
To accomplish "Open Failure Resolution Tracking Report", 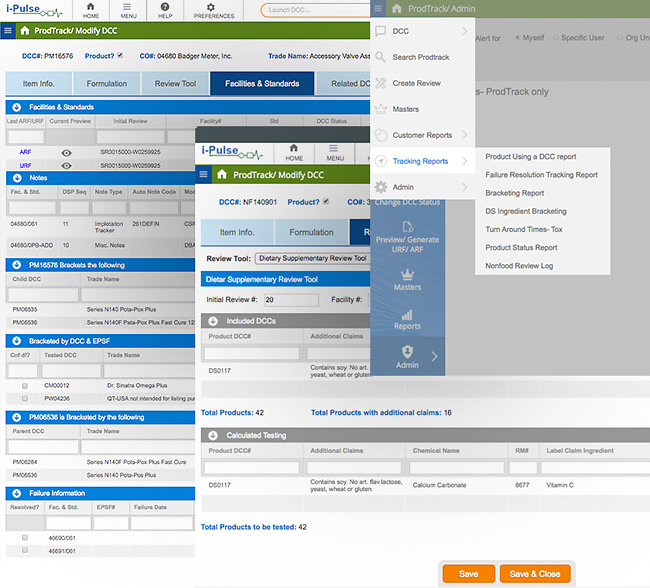I will click(541, 175).
